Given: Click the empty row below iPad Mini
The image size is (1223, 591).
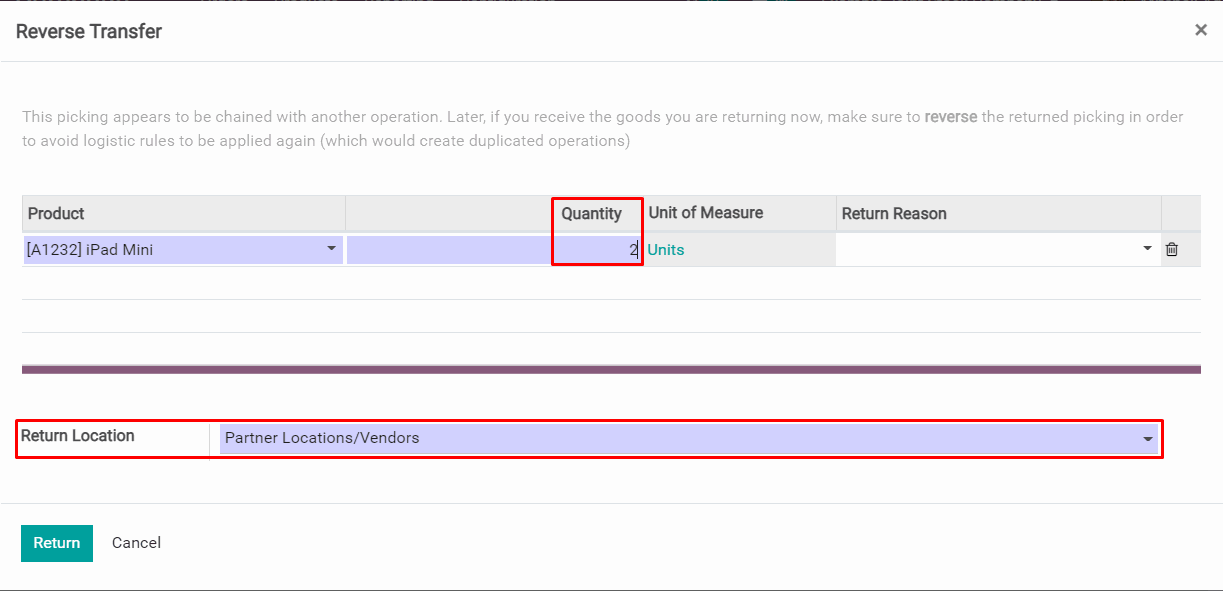Looking at the screenshot, I should pos(611,284).
